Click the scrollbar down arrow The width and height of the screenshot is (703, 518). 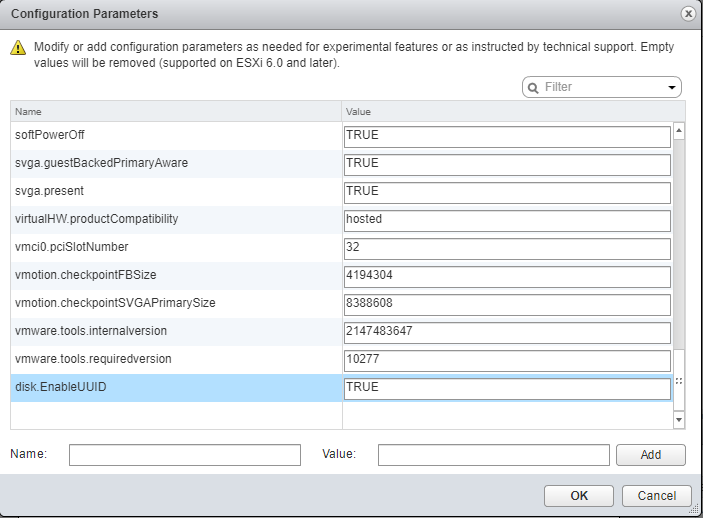coord(679,420)
